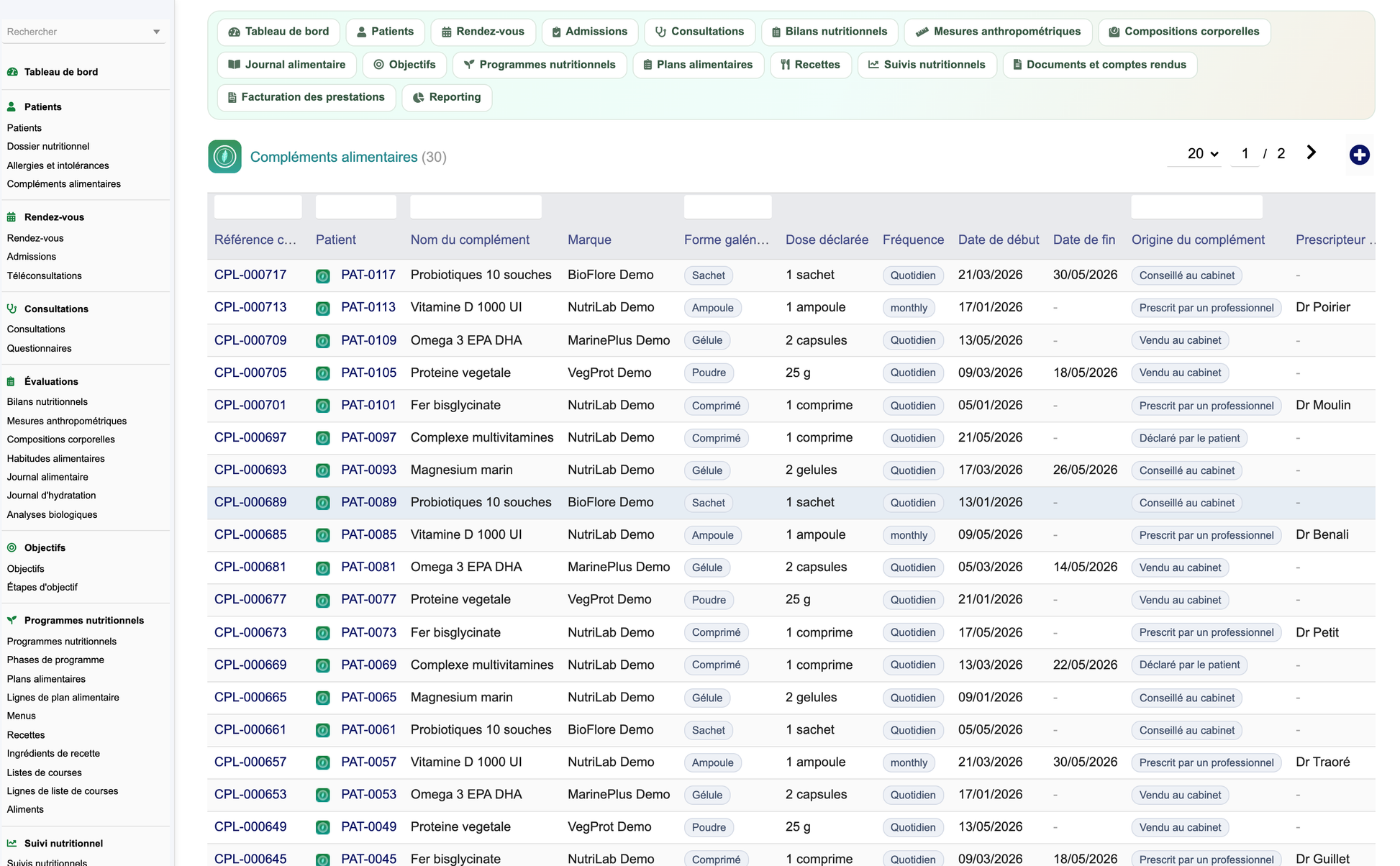The width and height of the screenshot is (1400, 866).
Task: Click patient icon beside PAT-0117
Action: [323, 275]
